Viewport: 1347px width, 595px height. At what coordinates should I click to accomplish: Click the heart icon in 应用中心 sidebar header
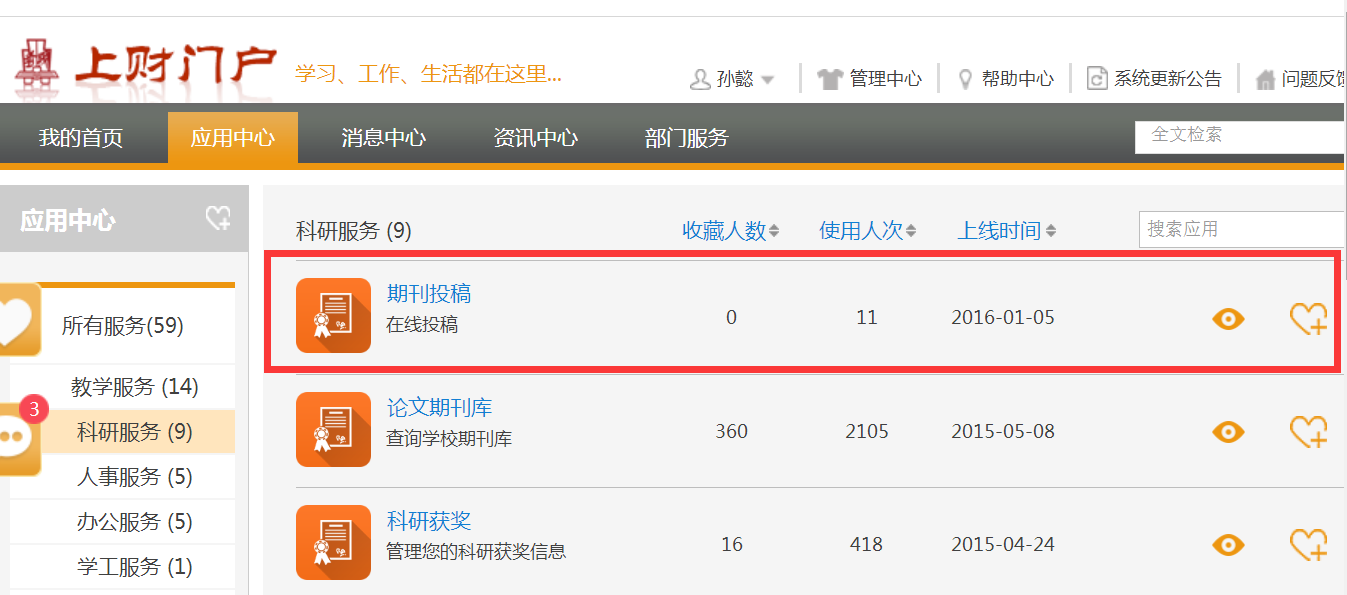point(218,218)
